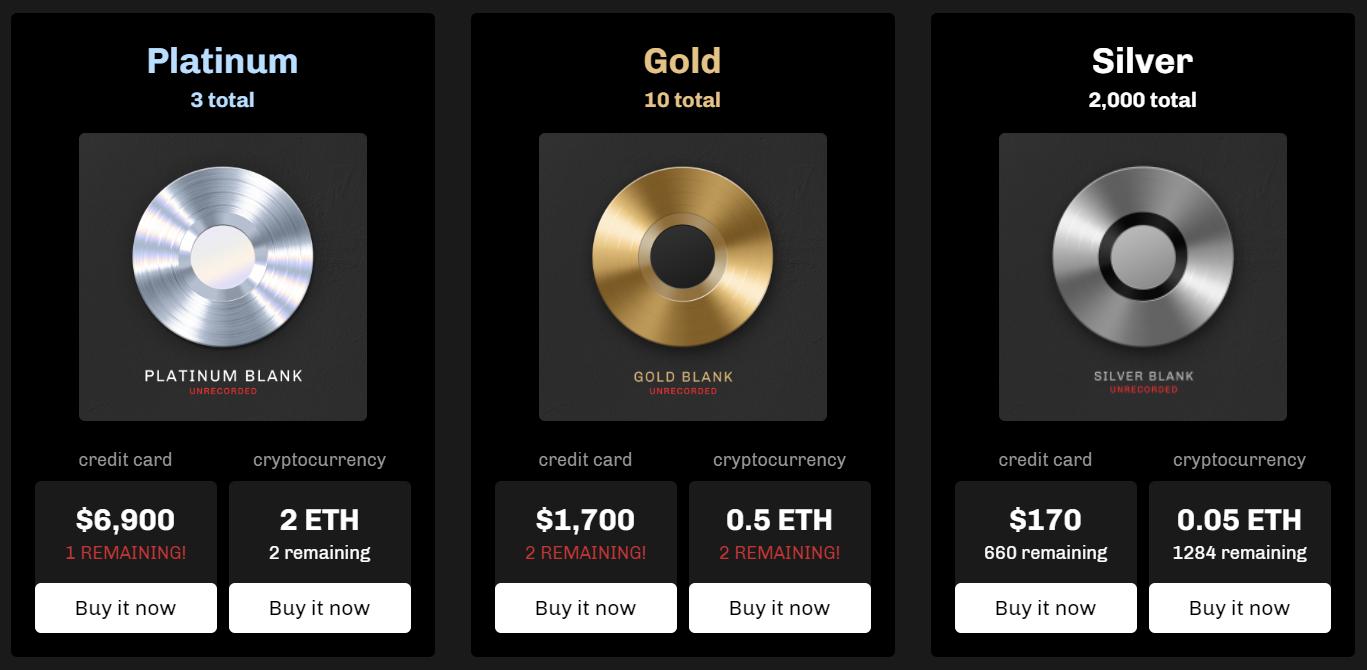Buy Silver with credit card for $170
Screen dimensions: 1367x670
click(1046, 608)
